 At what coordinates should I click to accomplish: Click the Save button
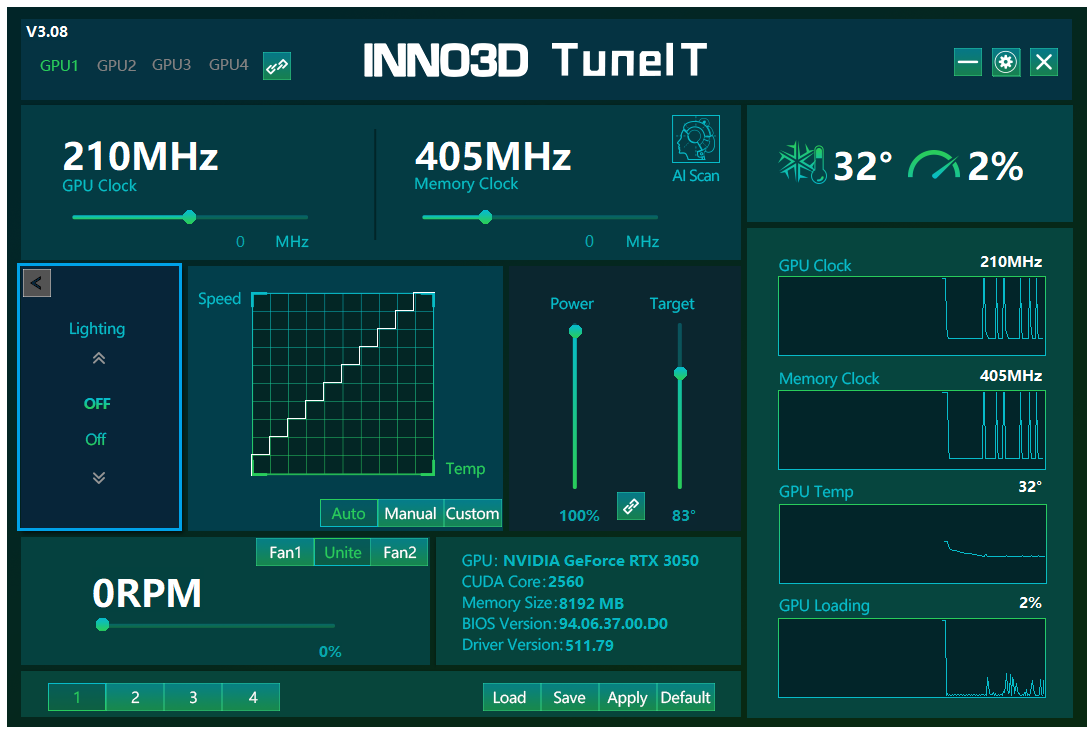click(570, 697)
